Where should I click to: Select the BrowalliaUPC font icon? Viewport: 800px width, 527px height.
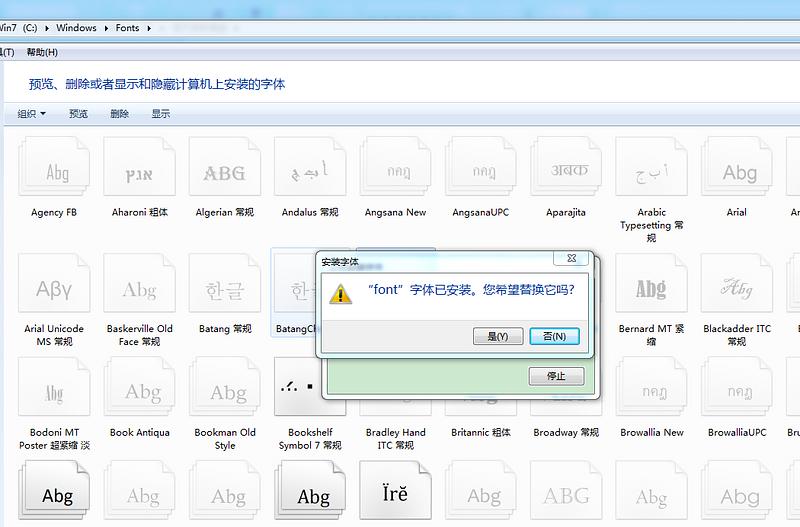(737, 386)
